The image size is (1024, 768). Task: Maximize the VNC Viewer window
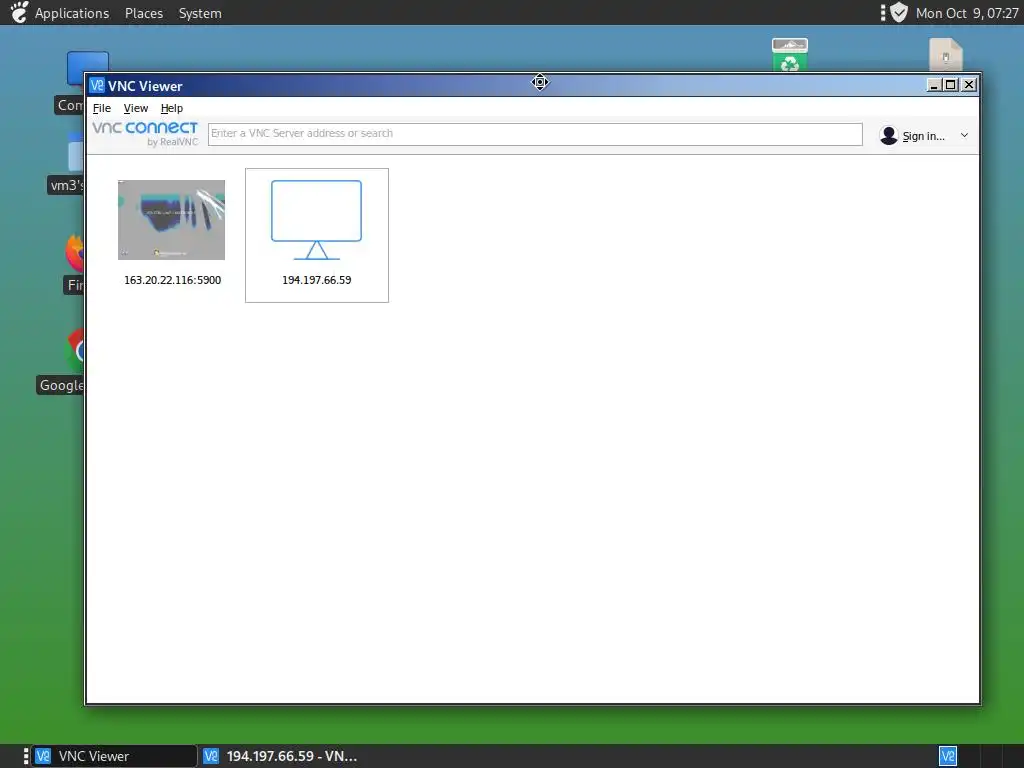[951, 85]
